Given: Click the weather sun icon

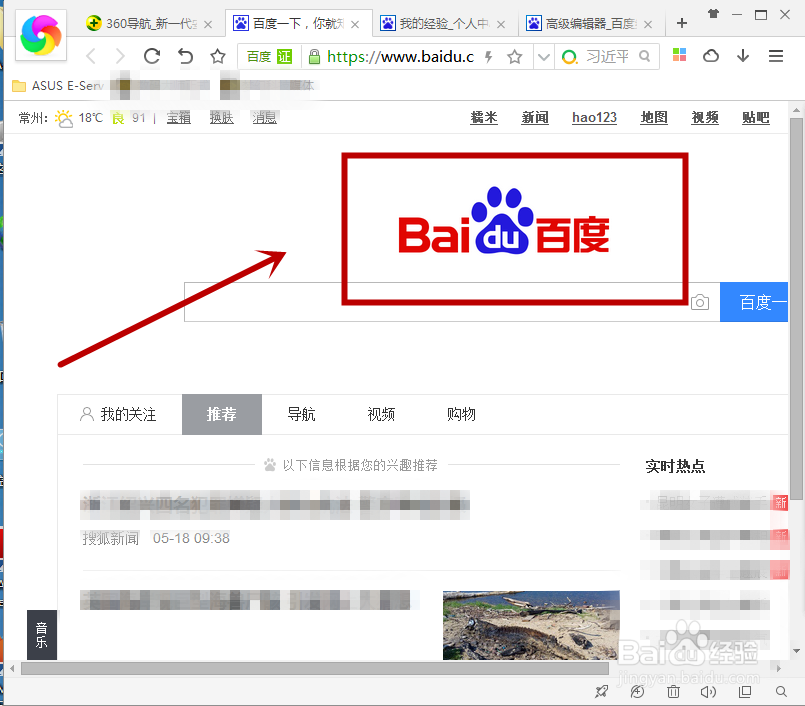Looking at the screenshot, I should (x=64, y=118).
